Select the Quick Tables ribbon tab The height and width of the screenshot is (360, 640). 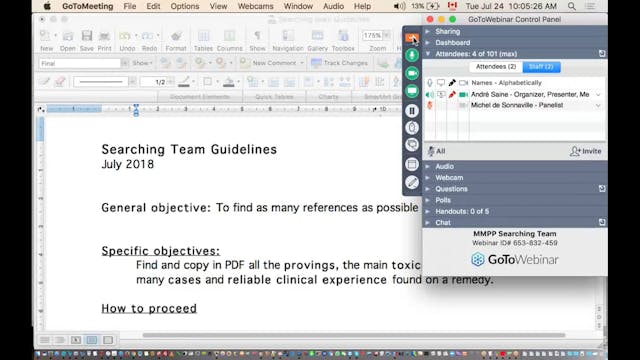pyautogui.click(x=274, y=97)
